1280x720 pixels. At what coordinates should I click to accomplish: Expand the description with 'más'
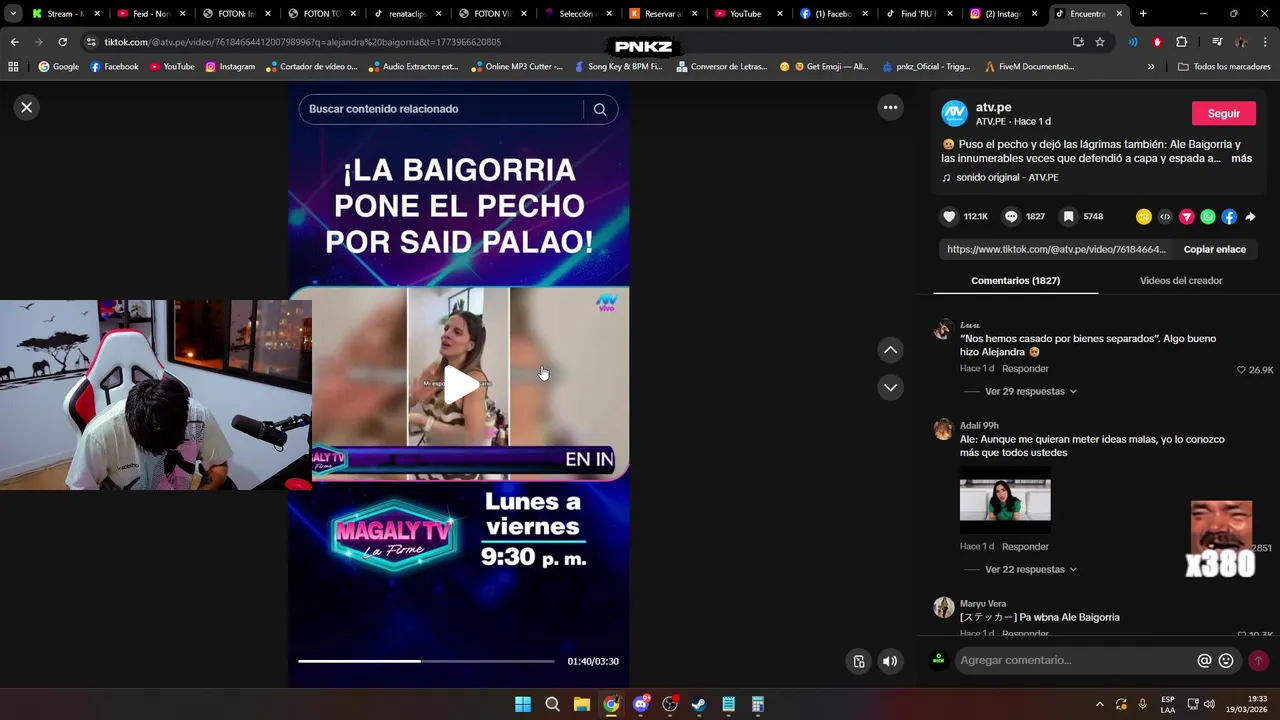(x=1241, y=158)
